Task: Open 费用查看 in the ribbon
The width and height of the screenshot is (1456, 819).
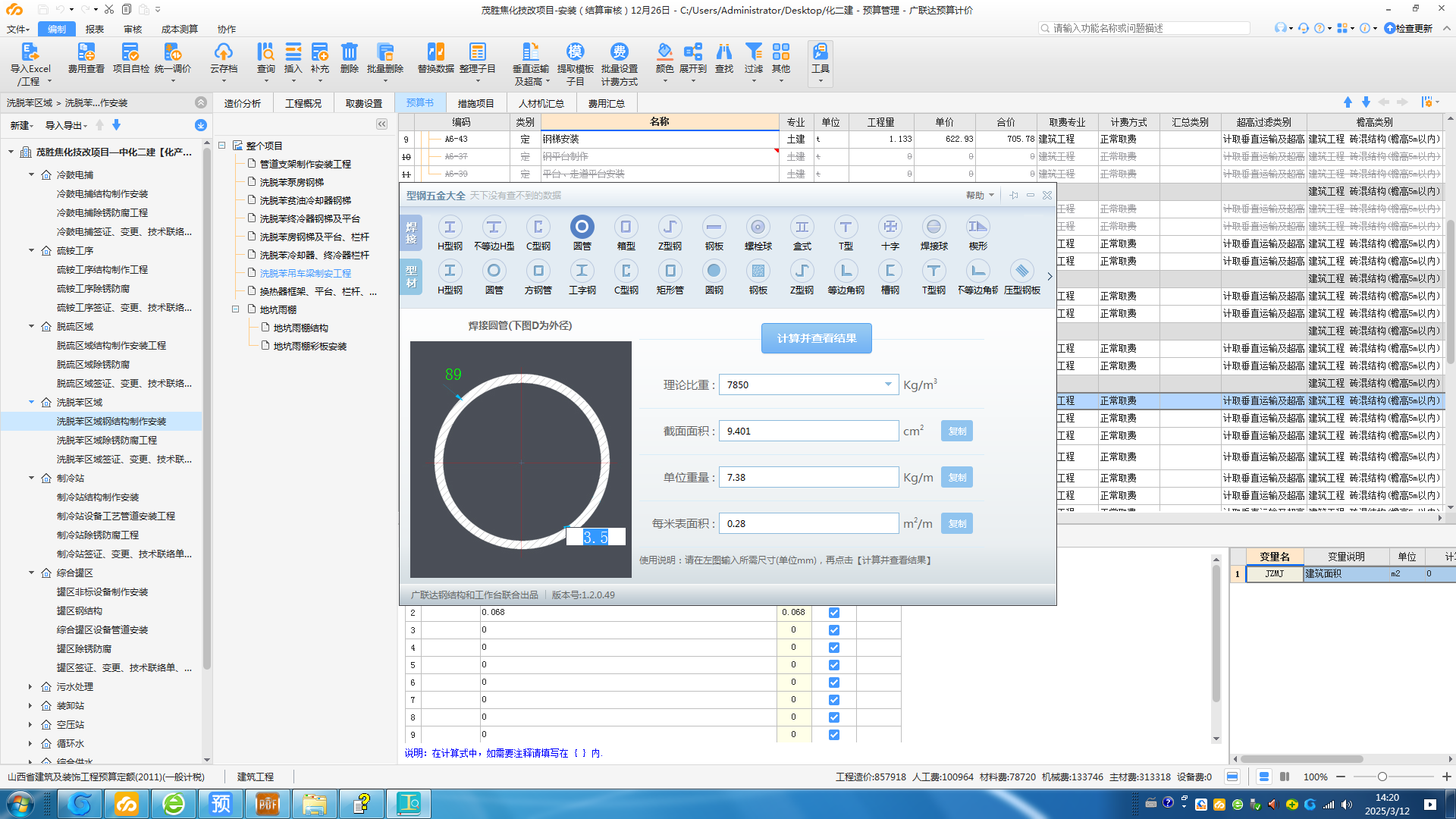Action: 86,58
